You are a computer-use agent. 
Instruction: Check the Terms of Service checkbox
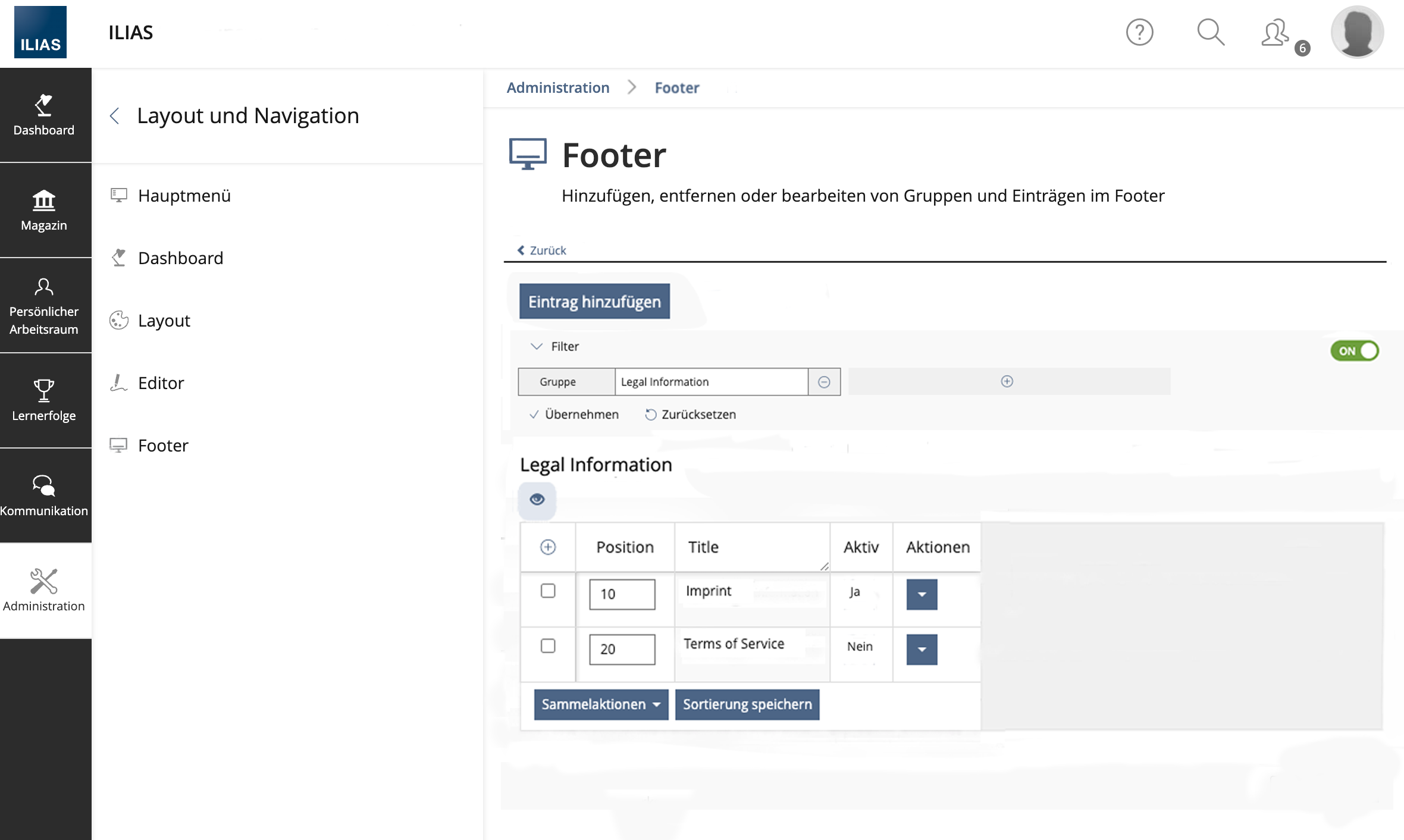[x=548, y=646]
